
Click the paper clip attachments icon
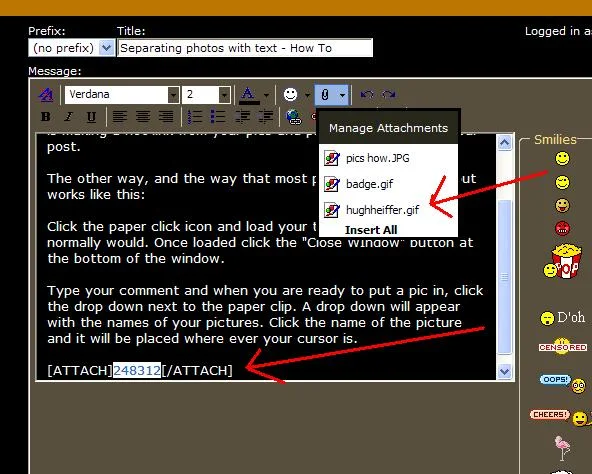[325, 94]
